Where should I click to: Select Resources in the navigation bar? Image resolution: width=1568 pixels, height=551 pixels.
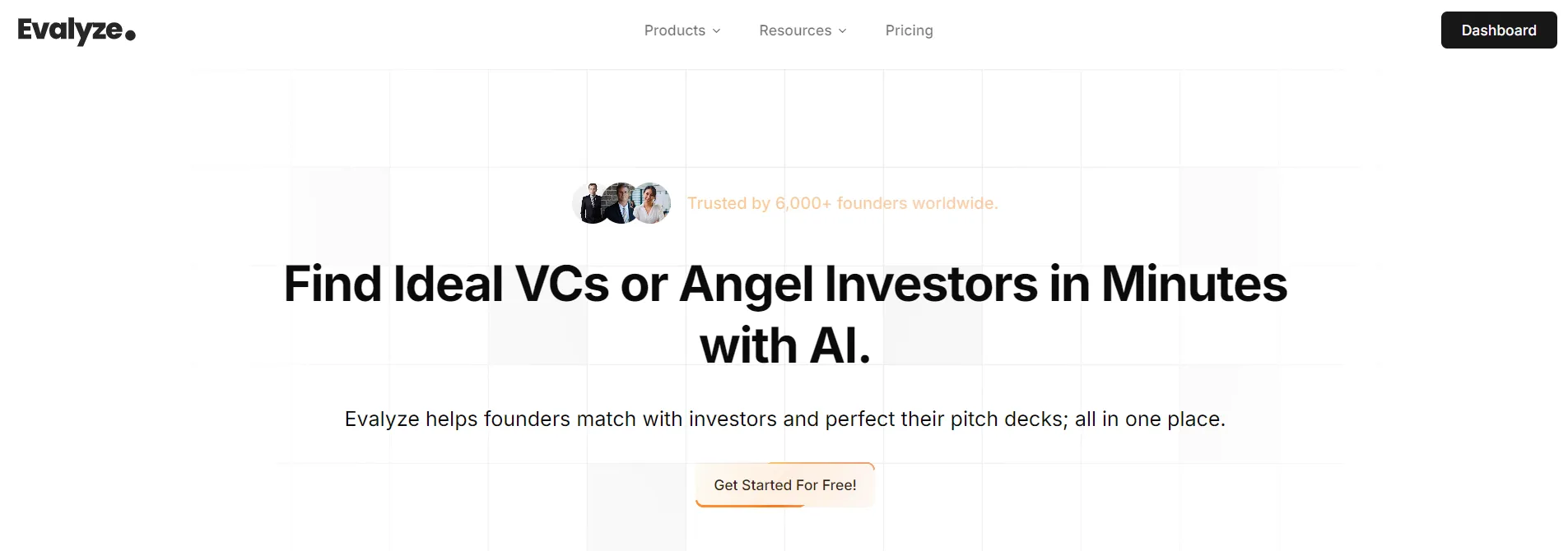(796, 30)
